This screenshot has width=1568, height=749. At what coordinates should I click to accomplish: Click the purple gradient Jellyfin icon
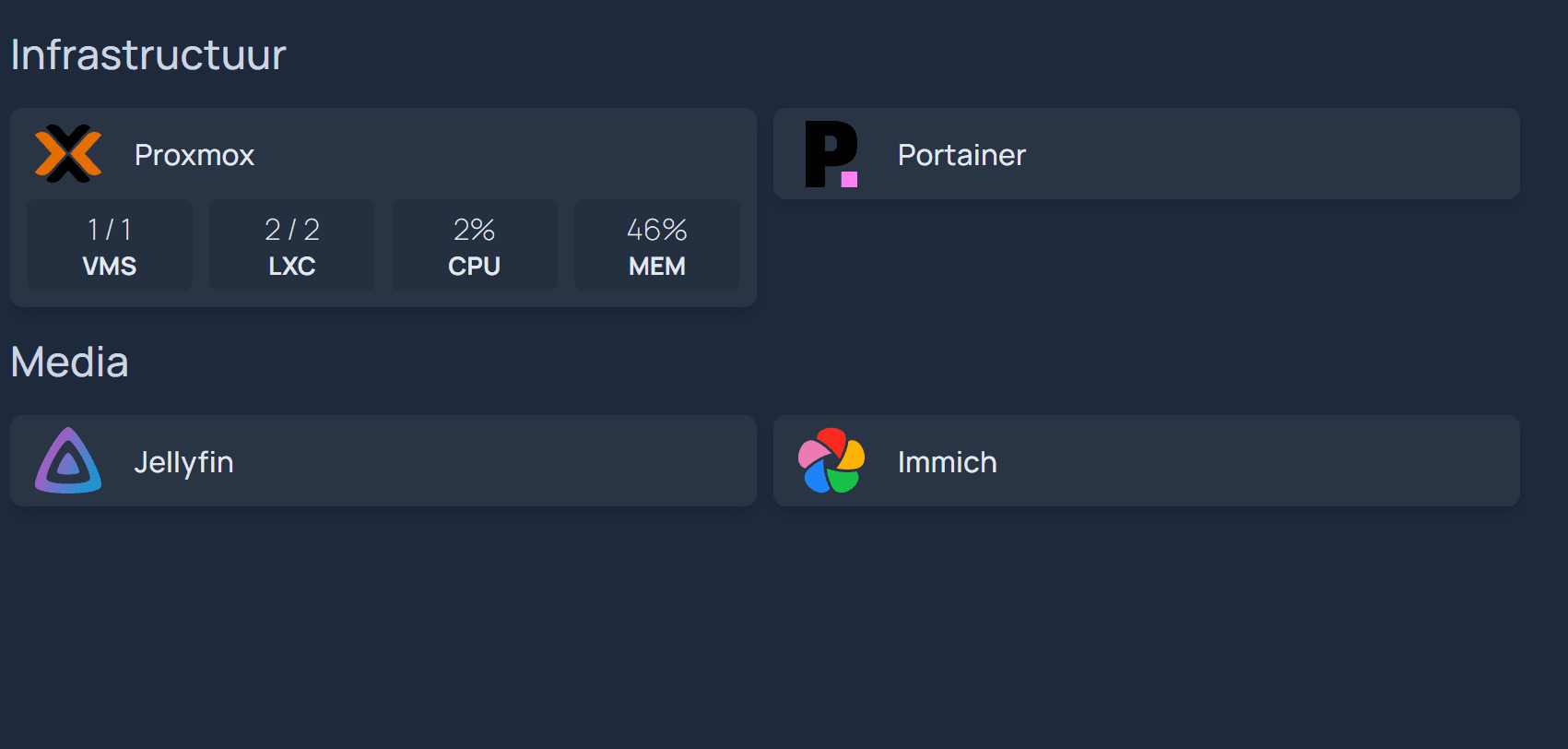point(68,460)
